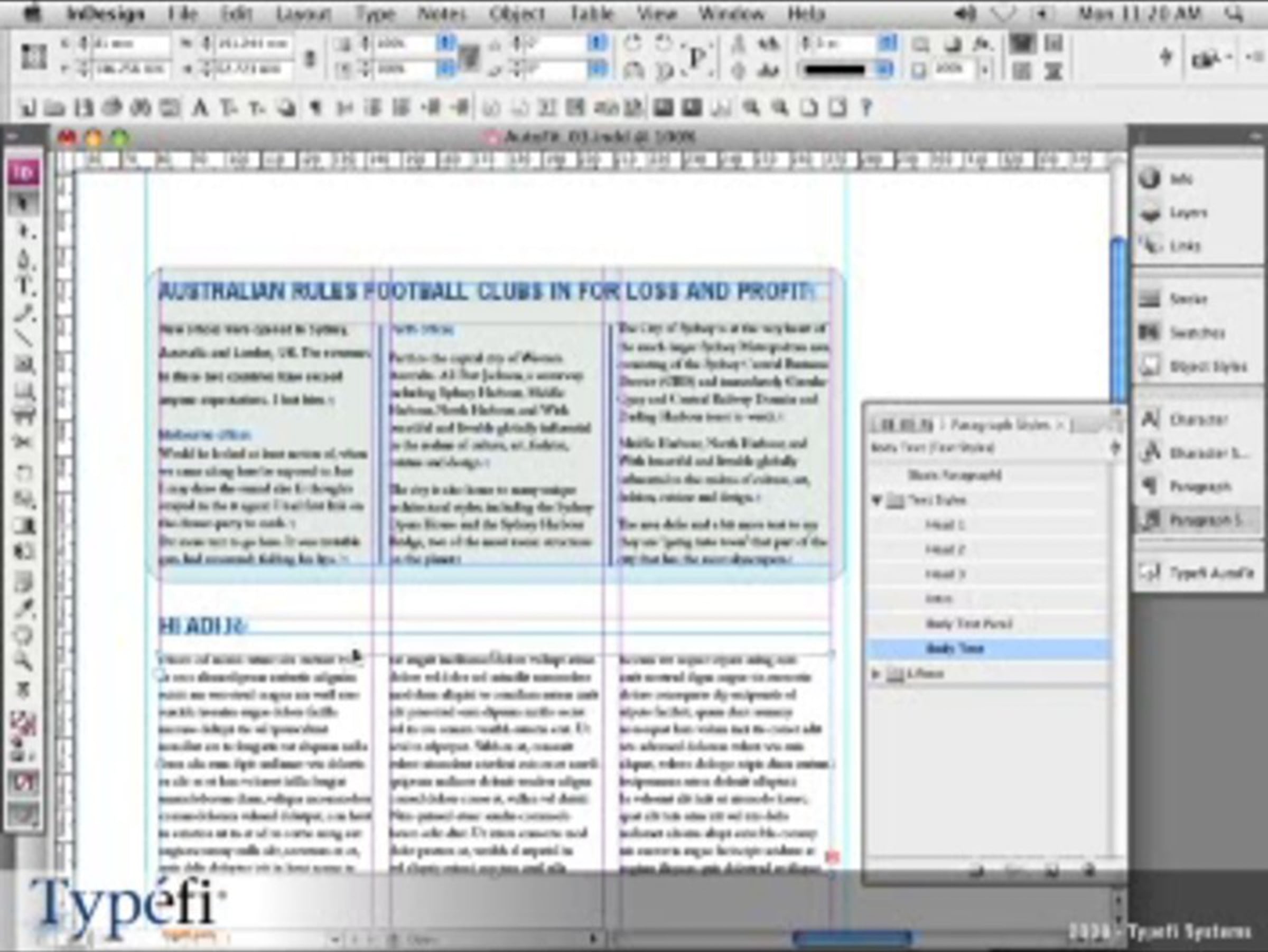Toggle Preview mode at the toolbox bottom
The width and height of the screenshot is (1268, 952).
(24, 814)
